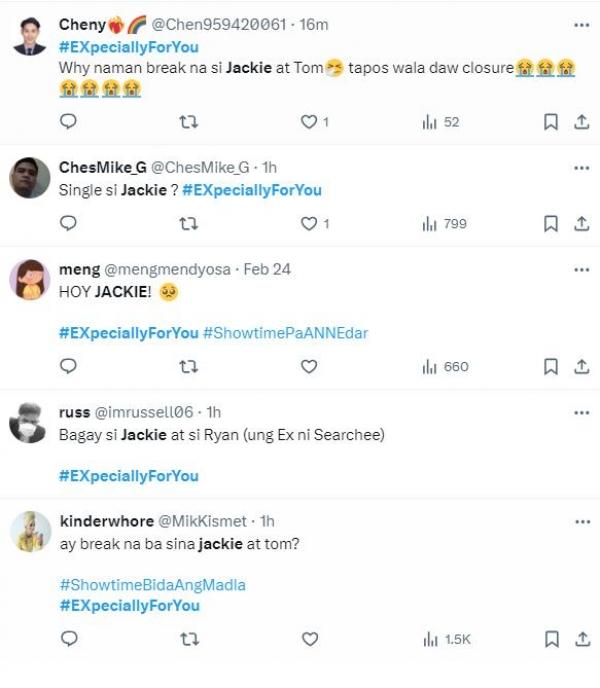600x688 pixels.
Task: Open #ShowtimeBidaAngMadla hashtag
Action: 152,584
